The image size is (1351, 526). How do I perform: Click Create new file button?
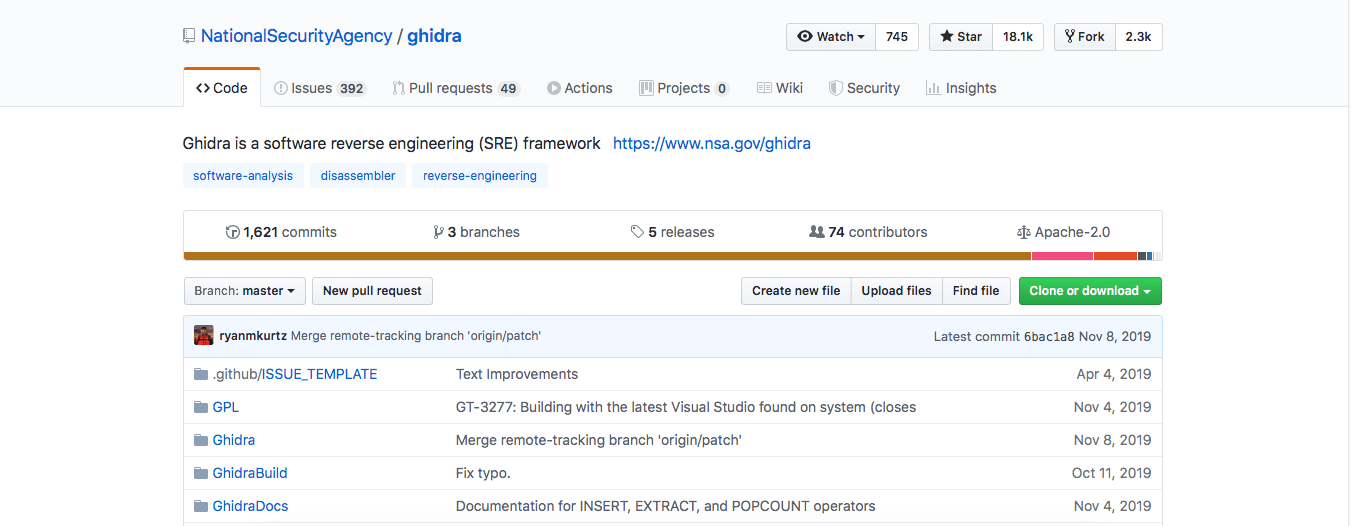coord(796,291)
